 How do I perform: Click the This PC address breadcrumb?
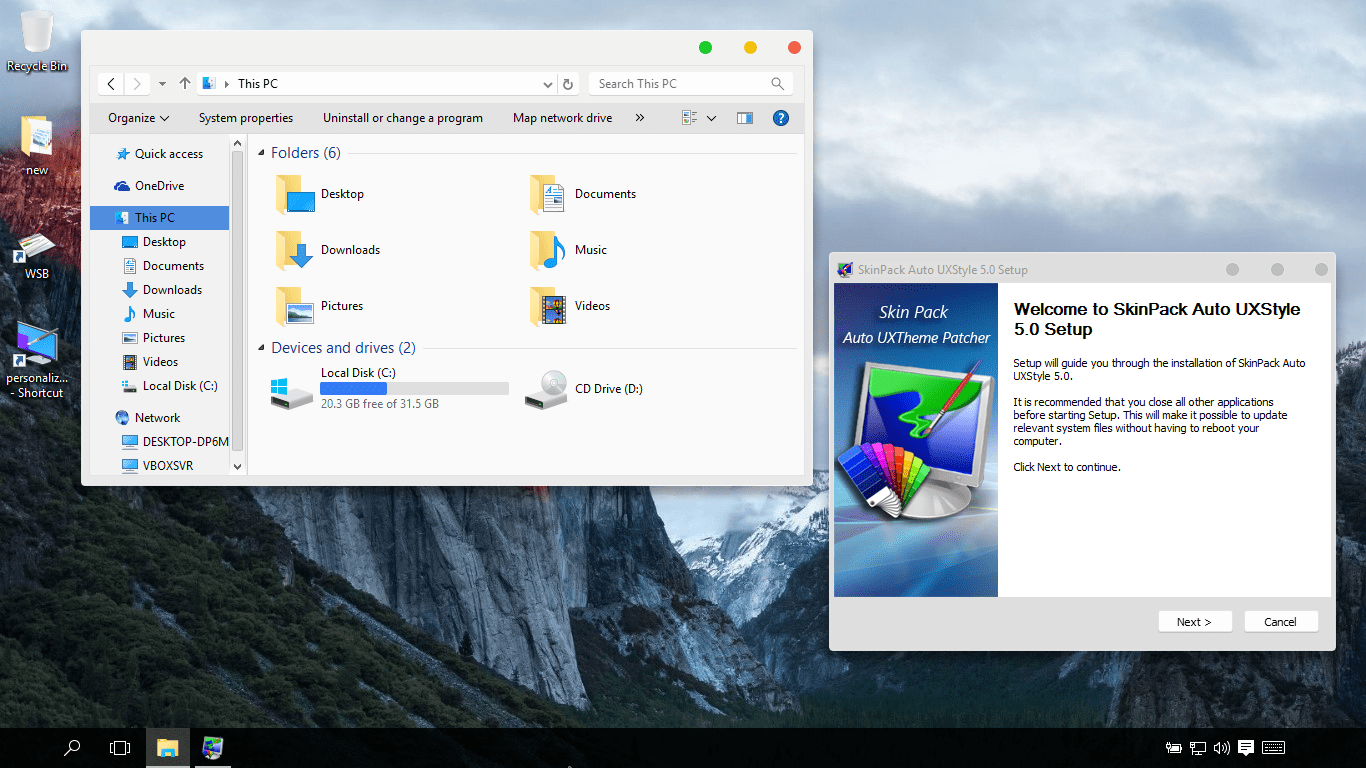258,84
